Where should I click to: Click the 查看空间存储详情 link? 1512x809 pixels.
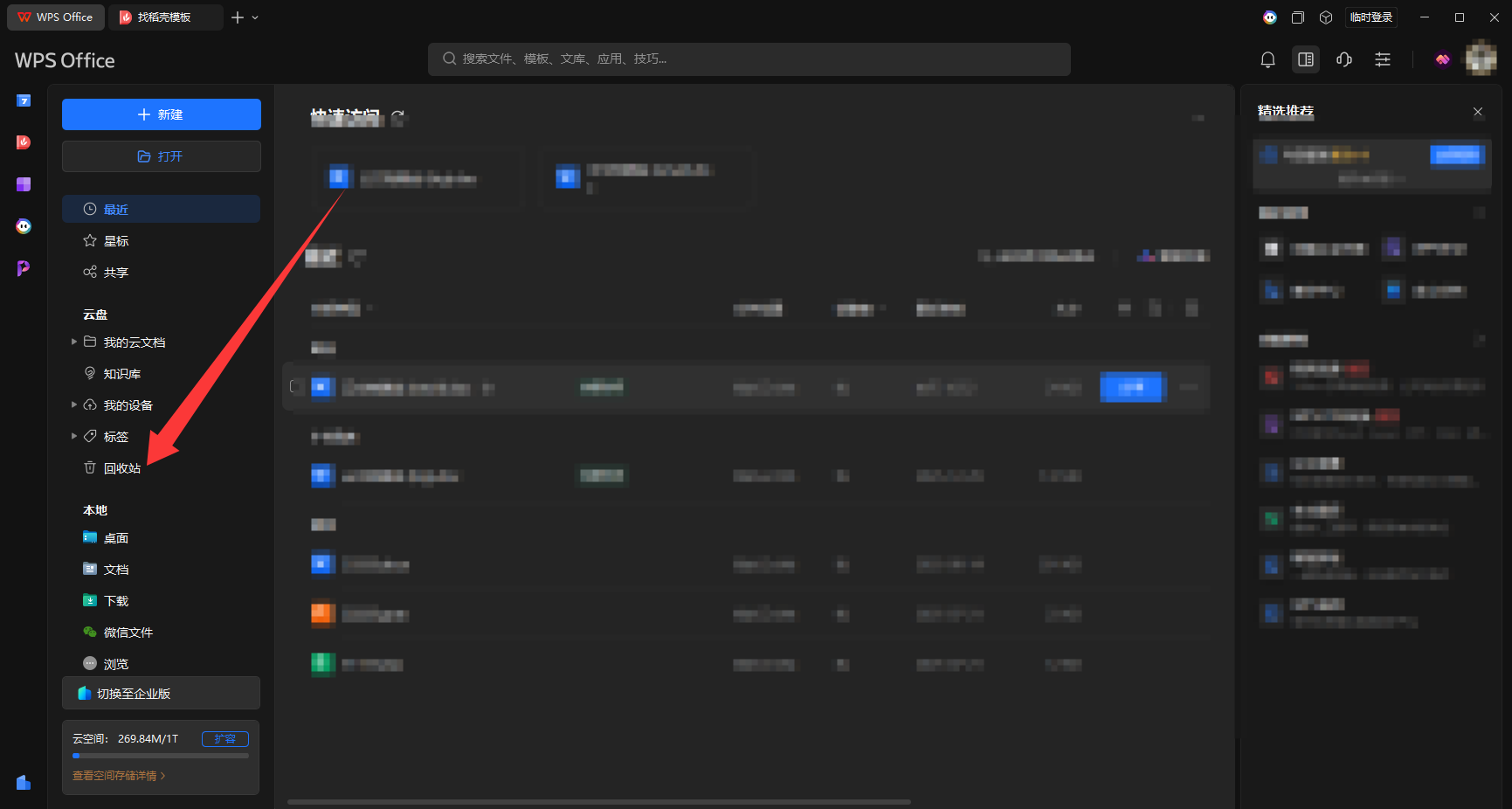[118, 776]
